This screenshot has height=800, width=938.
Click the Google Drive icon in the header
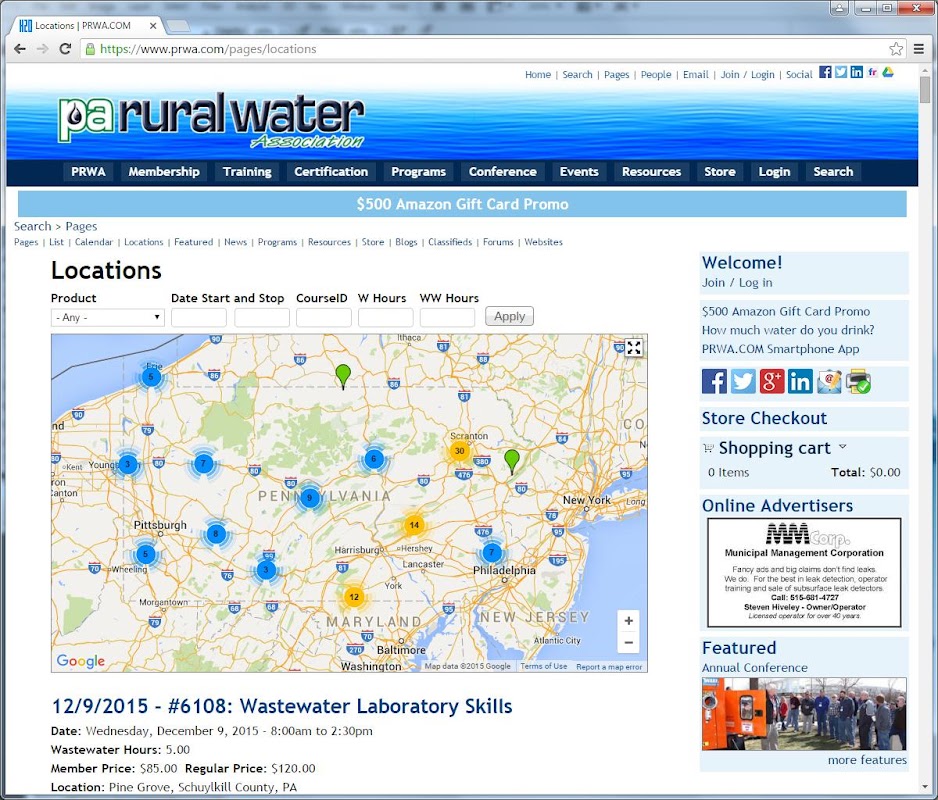pyautogui.click(x=888, y=72)
